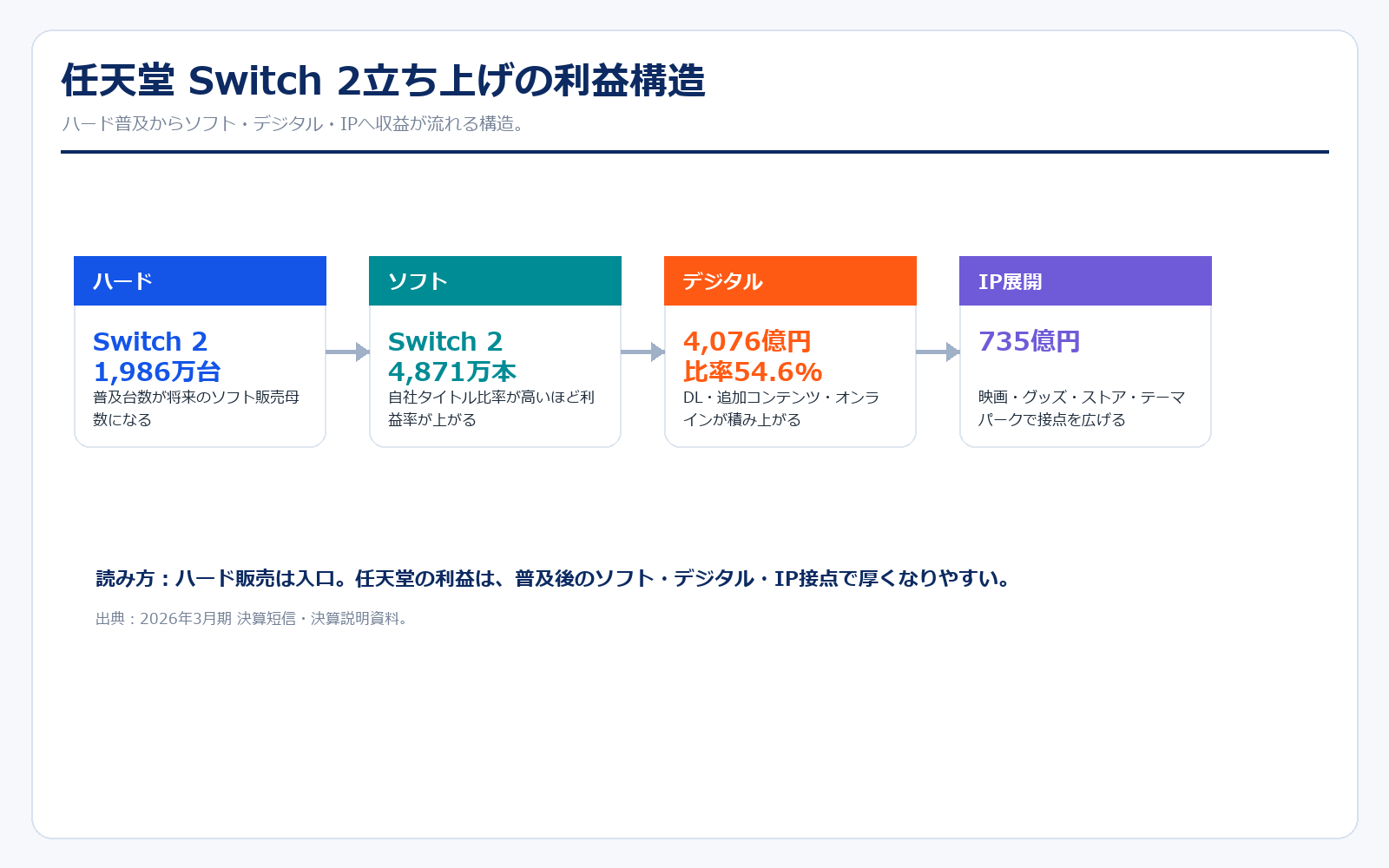Click the purple value 735億円
The height and width of the screenshot is (868, 1389).
pos(1030,342)
